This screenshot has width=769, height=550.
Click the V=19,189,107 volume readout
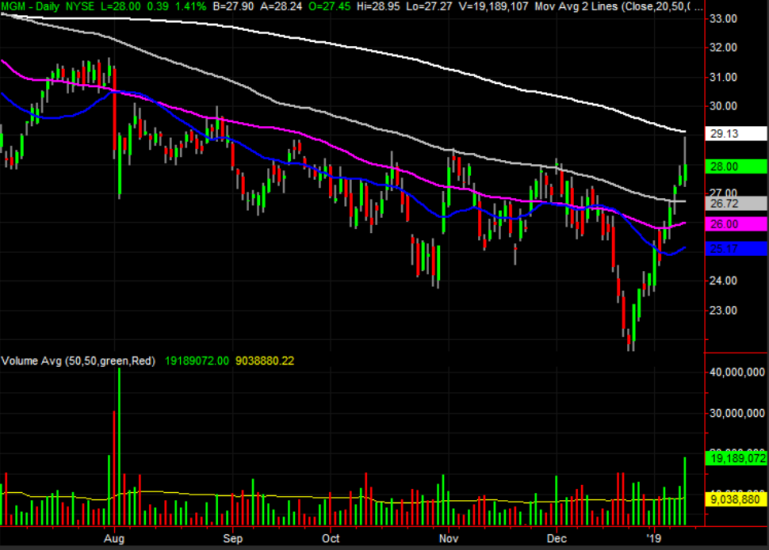[x=492, y=6]
